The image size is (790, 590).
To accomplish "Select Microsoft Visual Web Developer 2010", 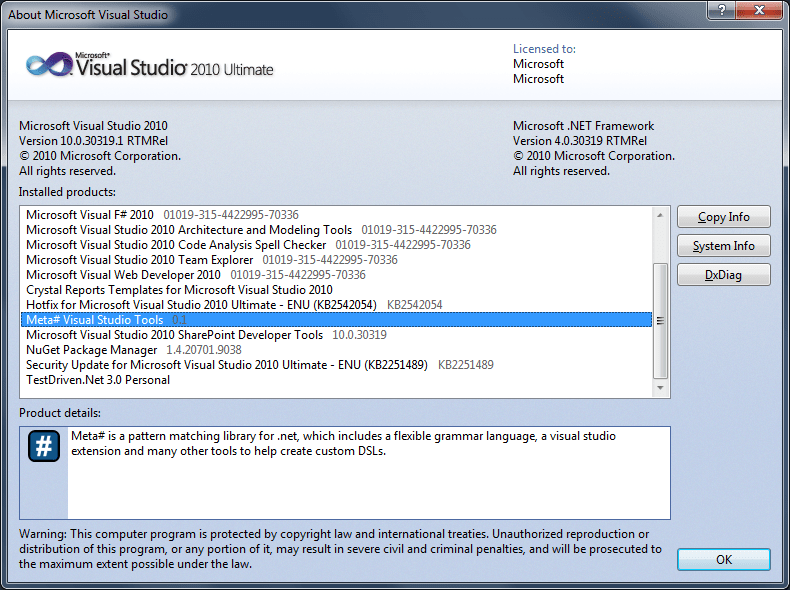I will pos(336,275).
